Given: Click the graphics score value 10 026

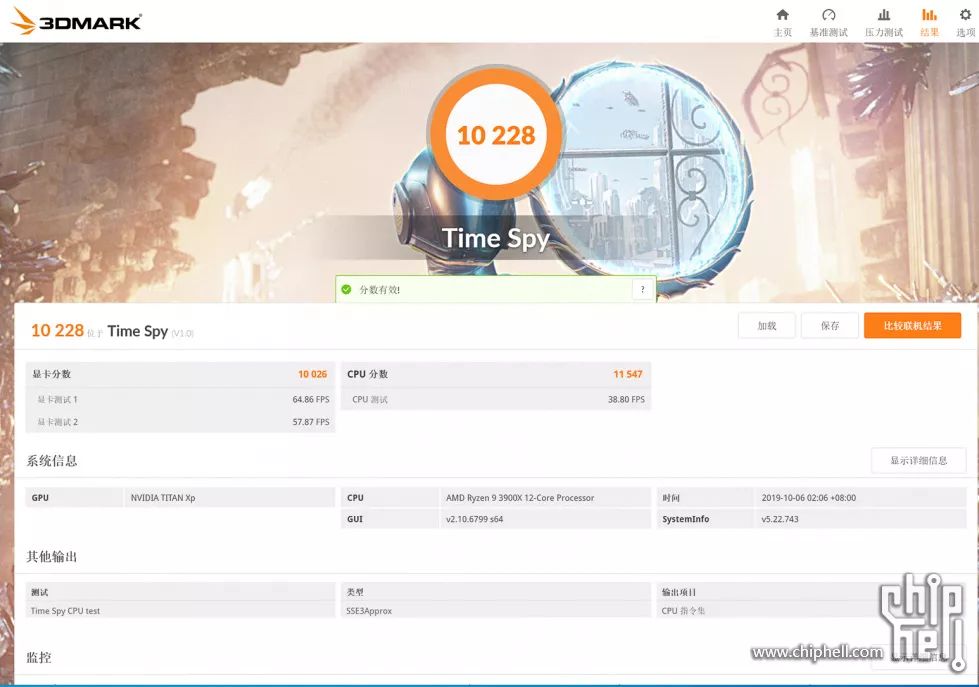Looking at the screenshot, I should (312, 374).
